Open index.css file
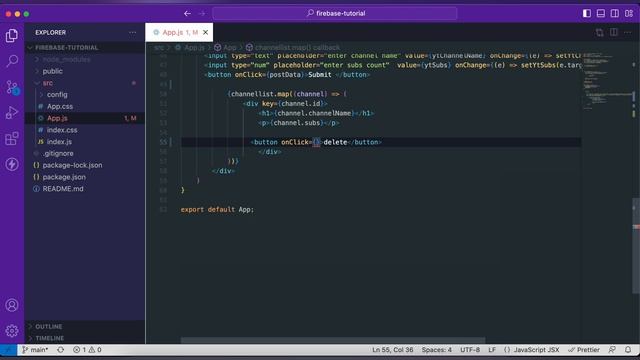 [85, 130]
